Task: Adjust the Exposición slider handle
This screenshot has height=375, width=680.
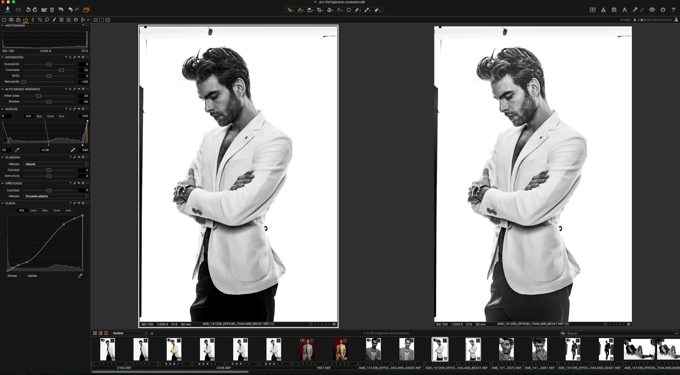Action: [x=49, y=64]
